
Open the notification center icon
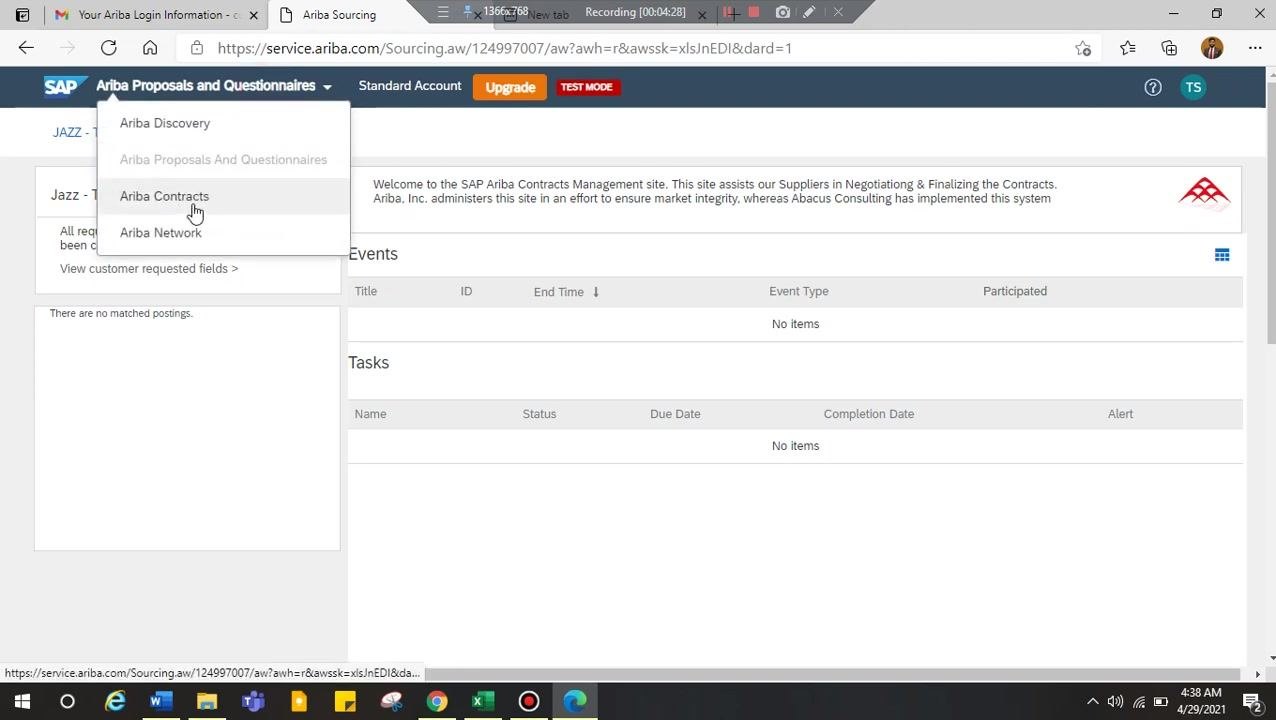click(x=1251, y=701)
